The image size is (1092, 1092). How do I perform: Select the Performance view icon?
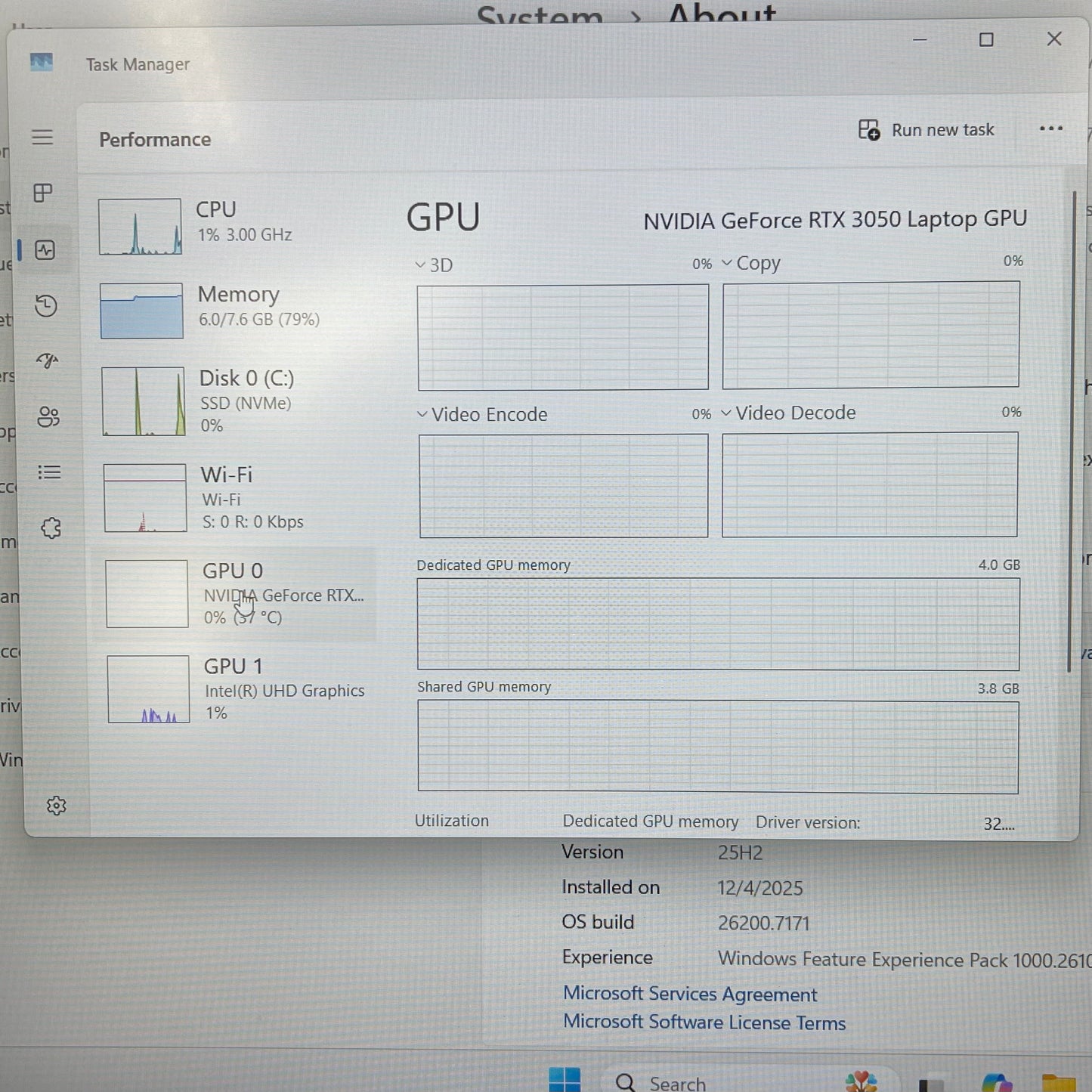click(43, 249)
